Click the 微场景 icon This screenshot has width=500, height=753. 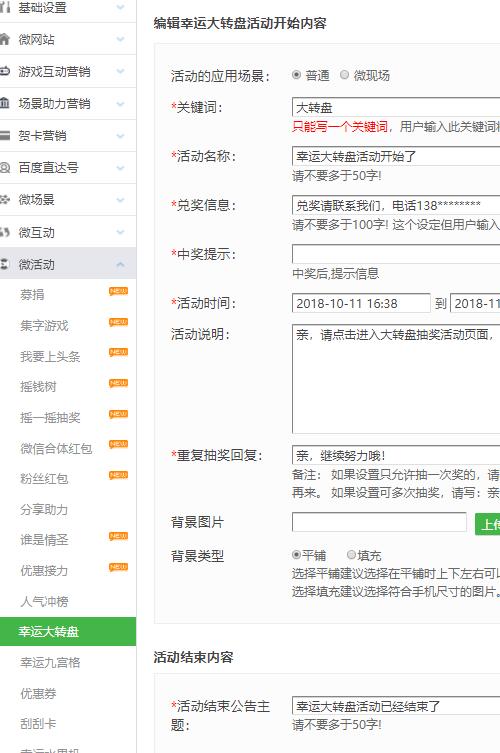click(x=5, y=199)
